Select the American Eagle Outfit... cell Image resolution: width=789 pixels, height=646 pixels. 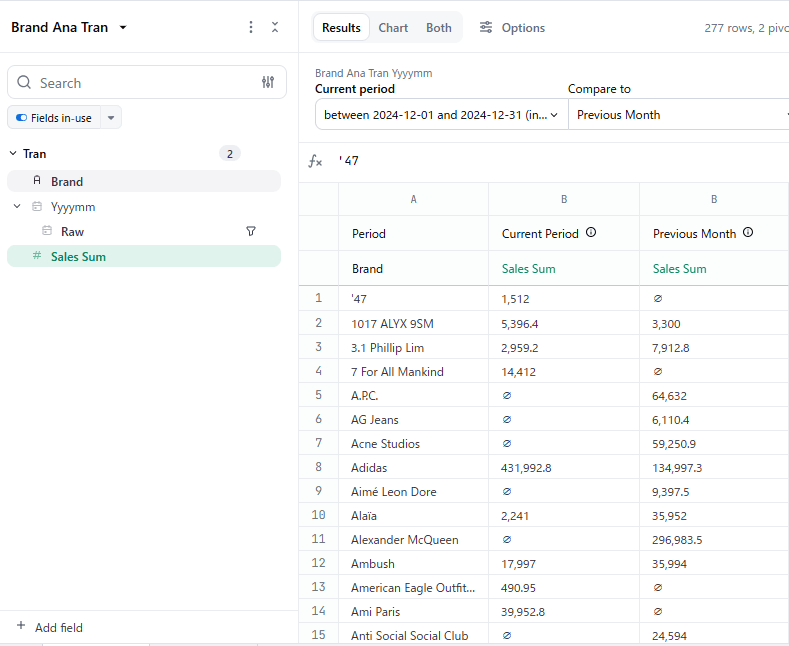pyautogui.click(x=413, y=588)
